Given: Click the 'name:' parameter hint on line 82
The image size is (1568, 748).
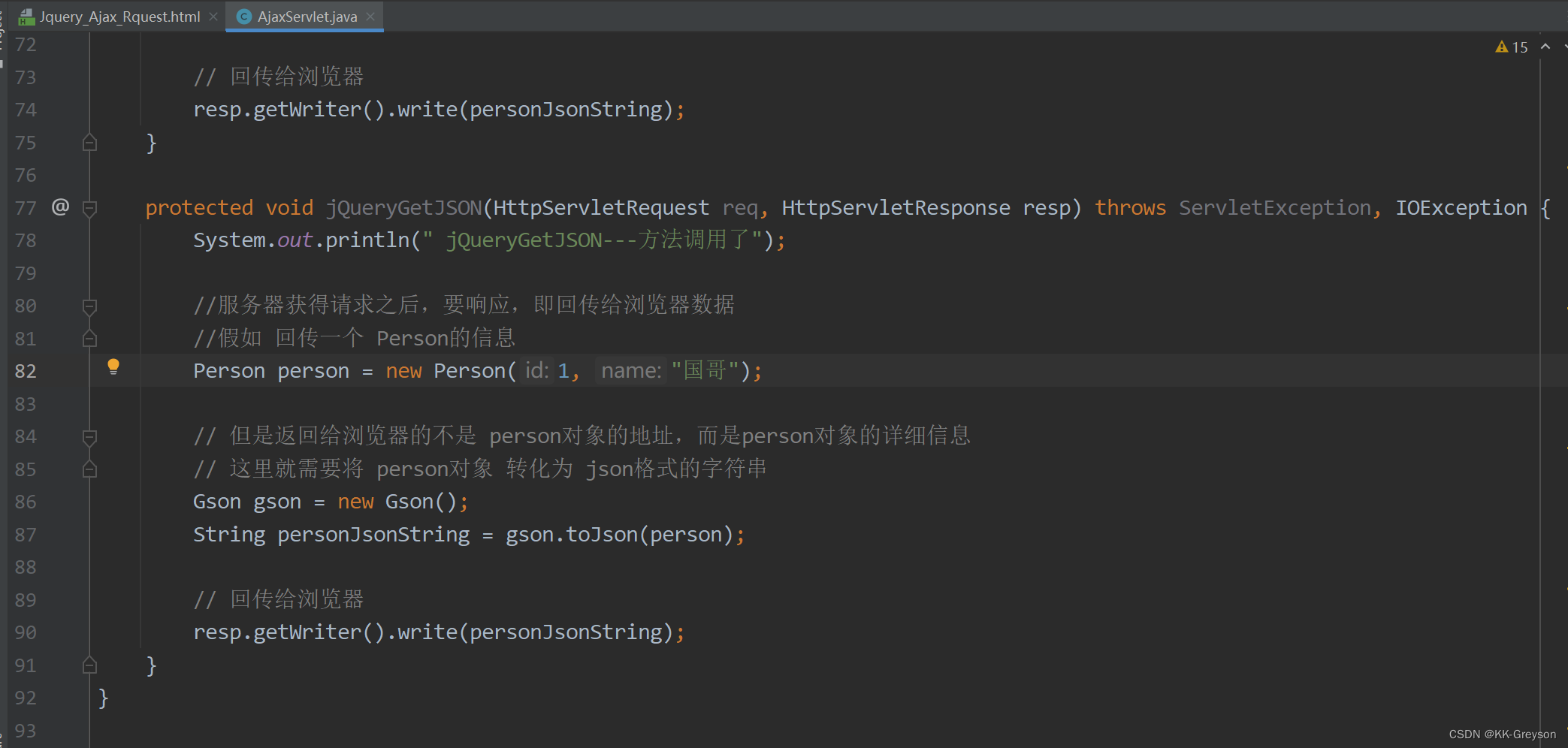Looking at the screenshot, I should pyautogui.click(x=631, y=370).
